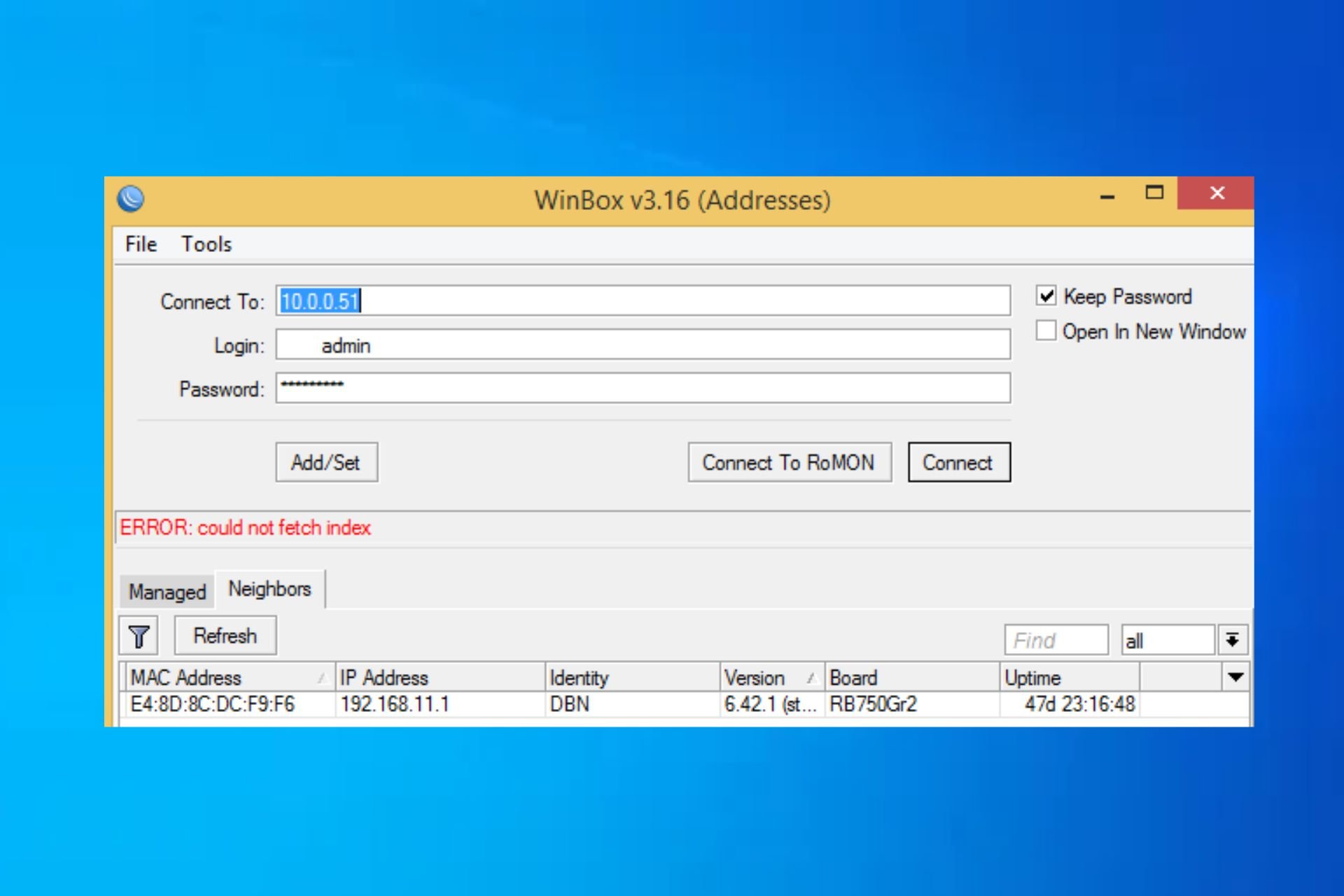
Task: Open the column selection dropdown on the far right
Action: click(1236, 677)
